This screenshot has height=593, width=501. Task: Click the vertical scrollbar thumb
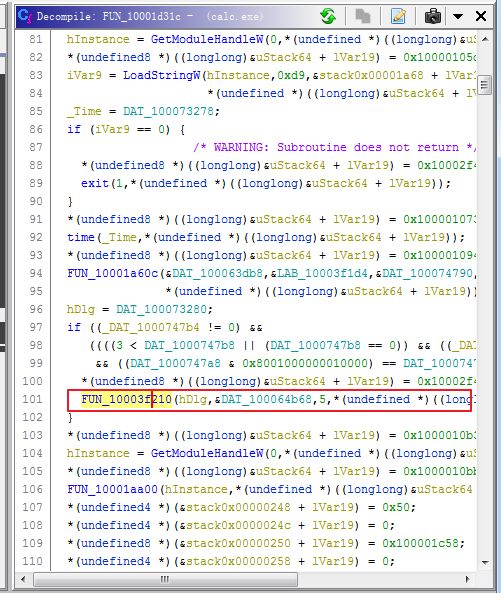[485, 85]
